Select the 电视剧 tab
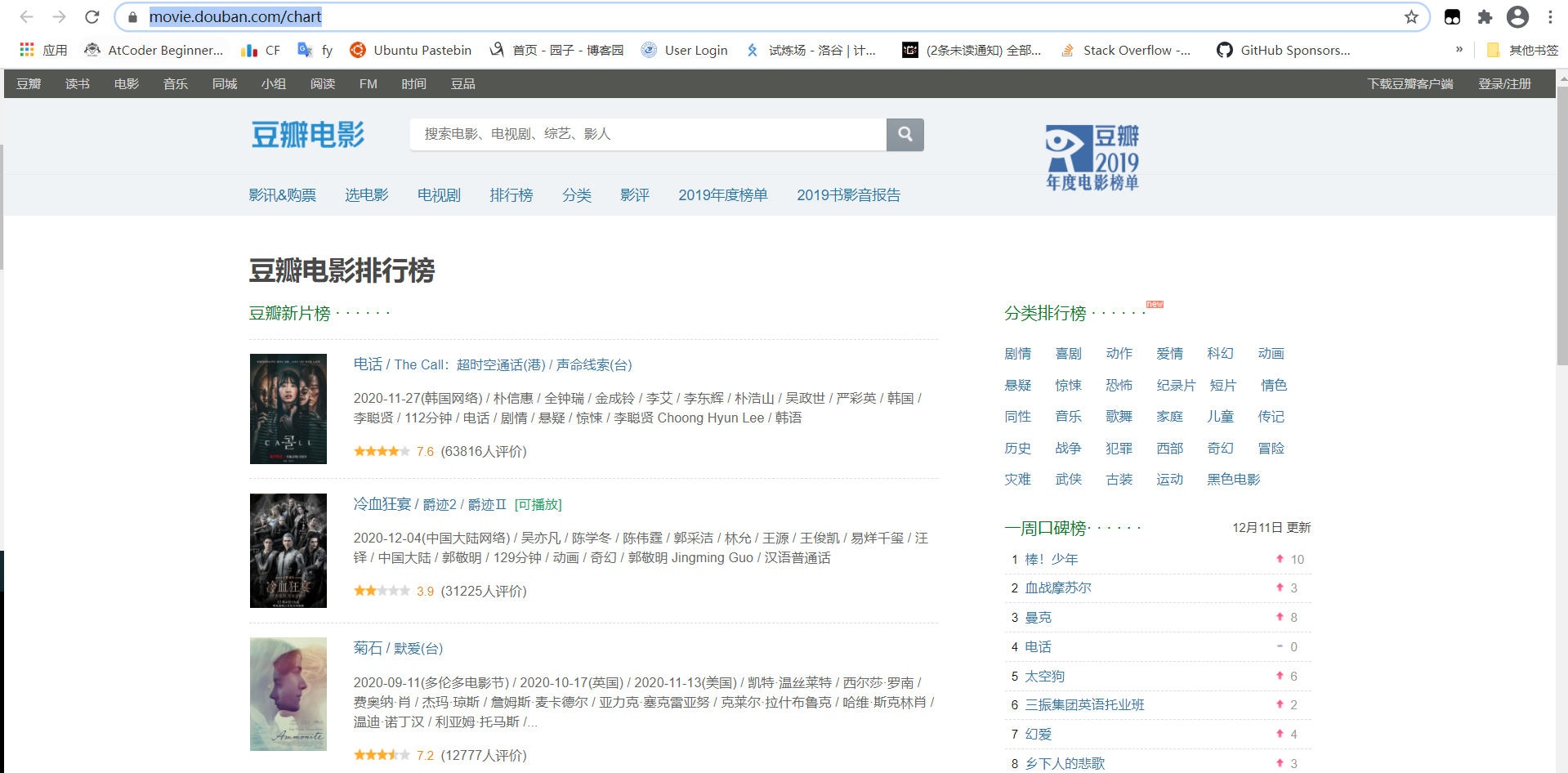Viewport: 1568px width, 773px height. tap(439, 194)
